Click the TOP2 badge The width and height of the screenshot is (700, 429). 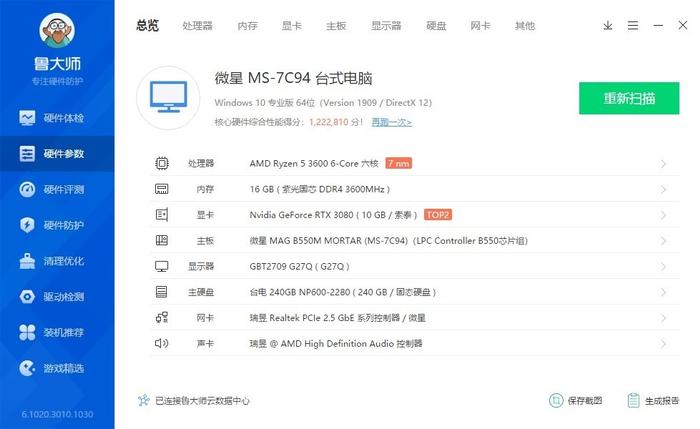pyautogui.click(x=438, y=215)
